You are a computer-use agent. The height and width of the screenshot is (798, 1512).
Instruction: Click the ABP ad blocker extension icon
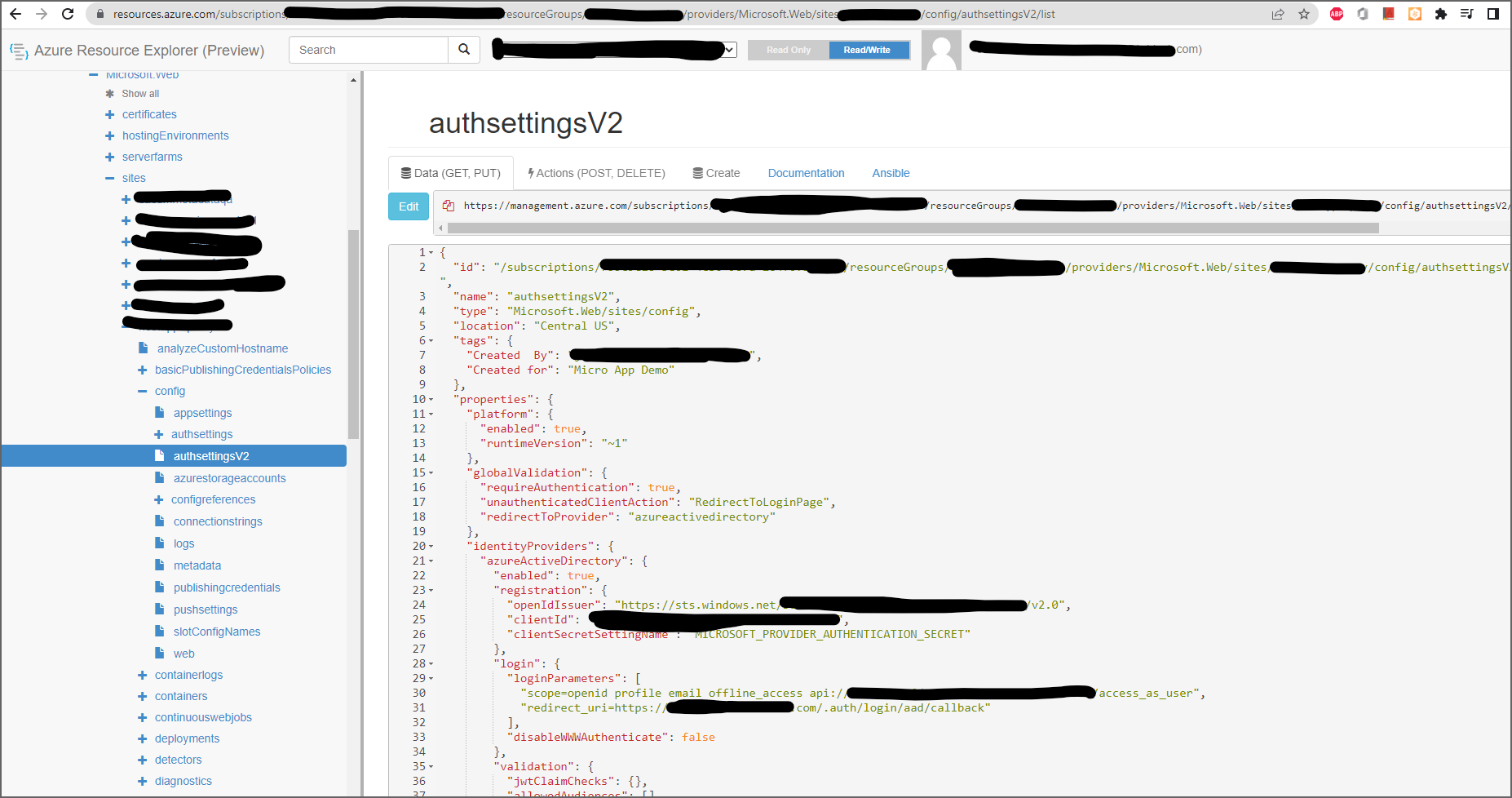(1336, 14)
